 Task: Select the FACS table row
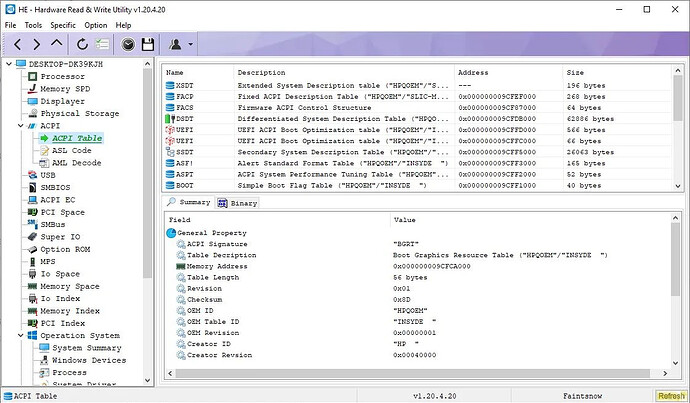(x=417, y=108)
